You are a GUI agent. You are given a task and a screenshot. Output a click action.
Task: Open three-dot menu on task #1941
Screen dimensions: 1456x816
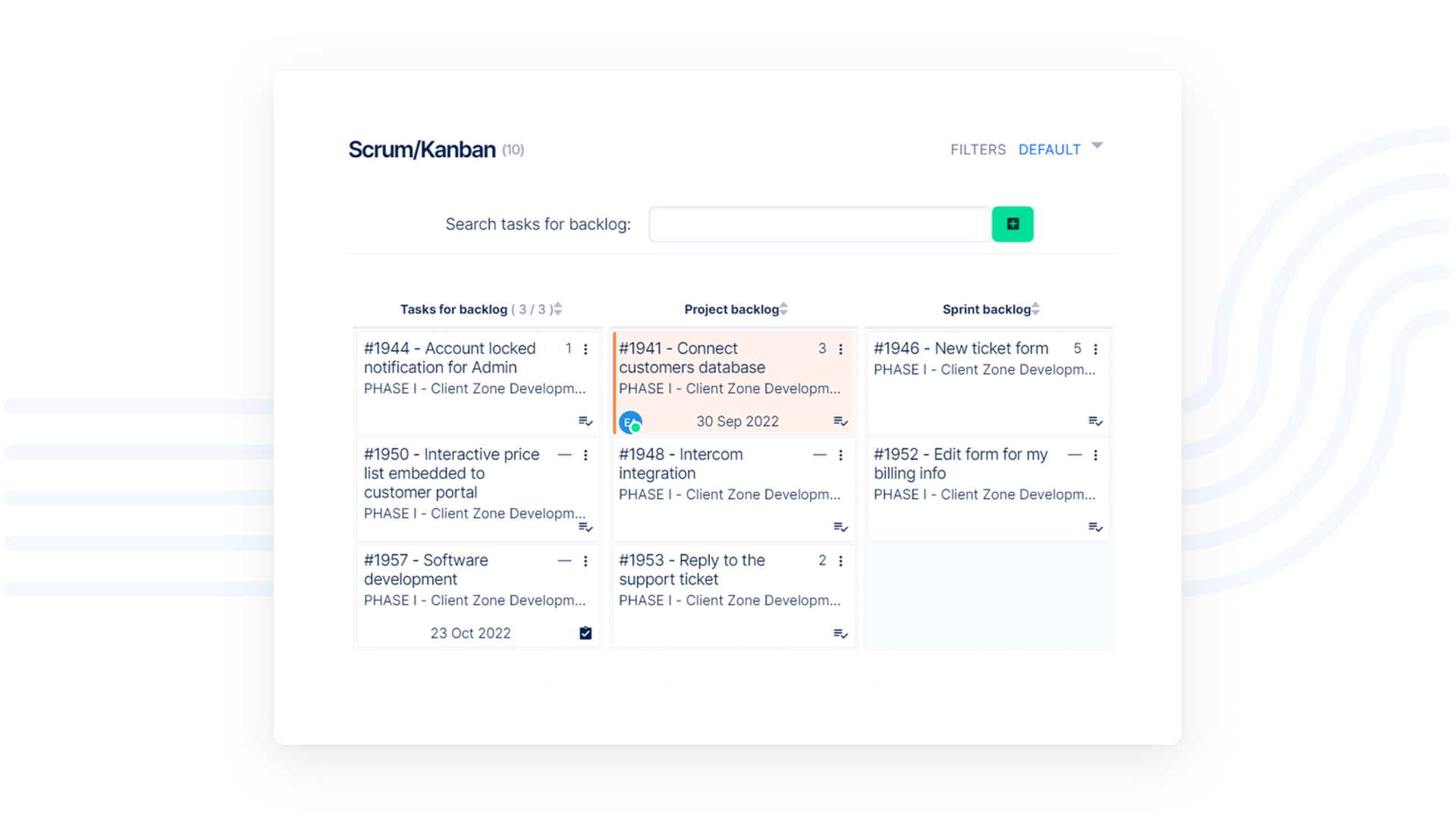[840, 349]
